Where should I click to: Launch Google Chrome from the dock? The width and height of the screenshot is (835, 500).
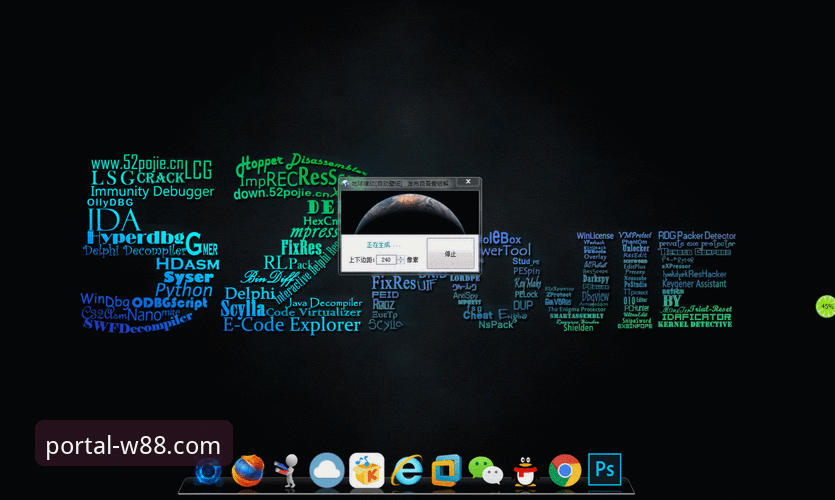pyautogui.click(x=565, y=470)
